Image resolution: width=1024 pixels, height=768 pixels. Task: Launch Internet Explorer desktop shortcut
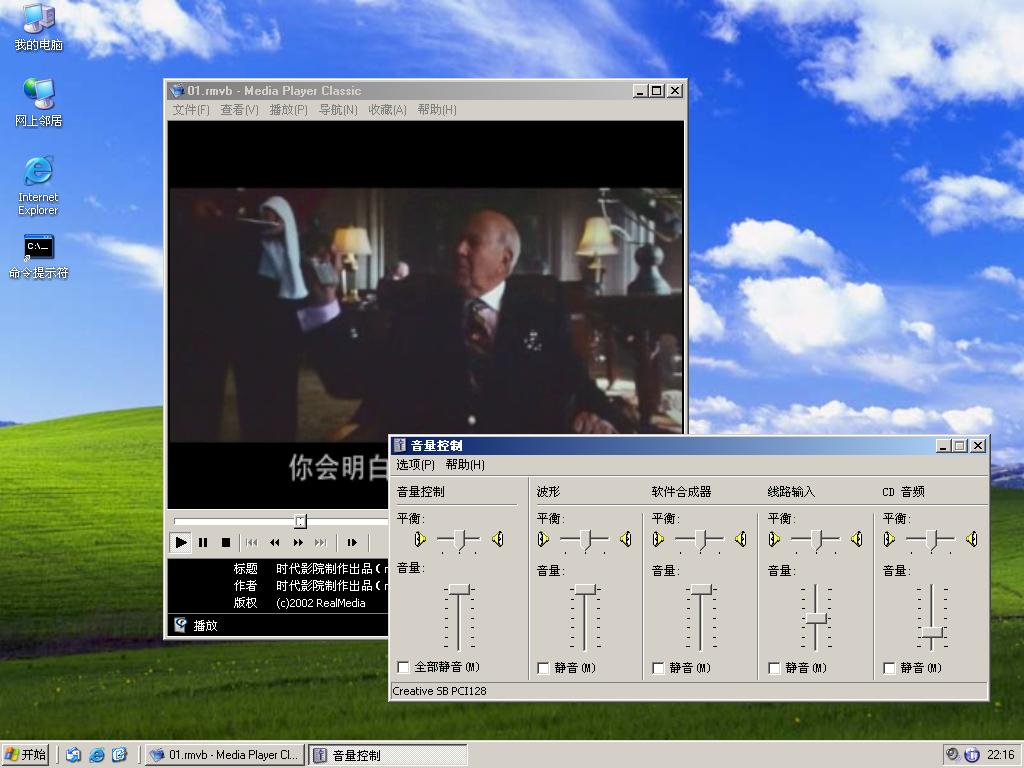(x=38, y=185)
